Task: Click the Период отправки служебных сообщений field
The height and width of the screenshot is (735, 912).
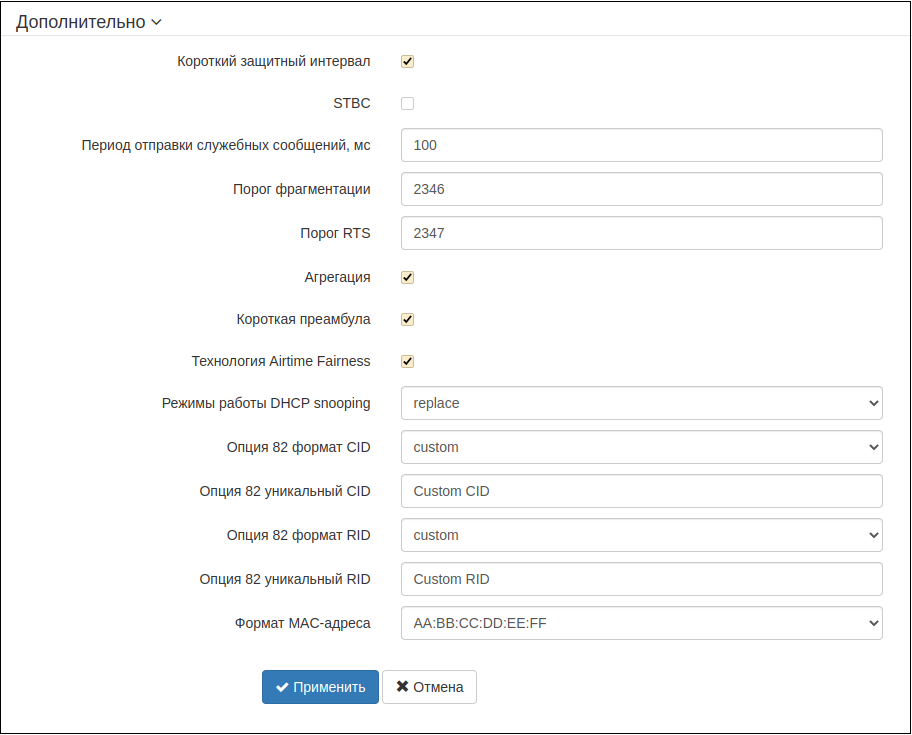Action: tap(641, 145)
